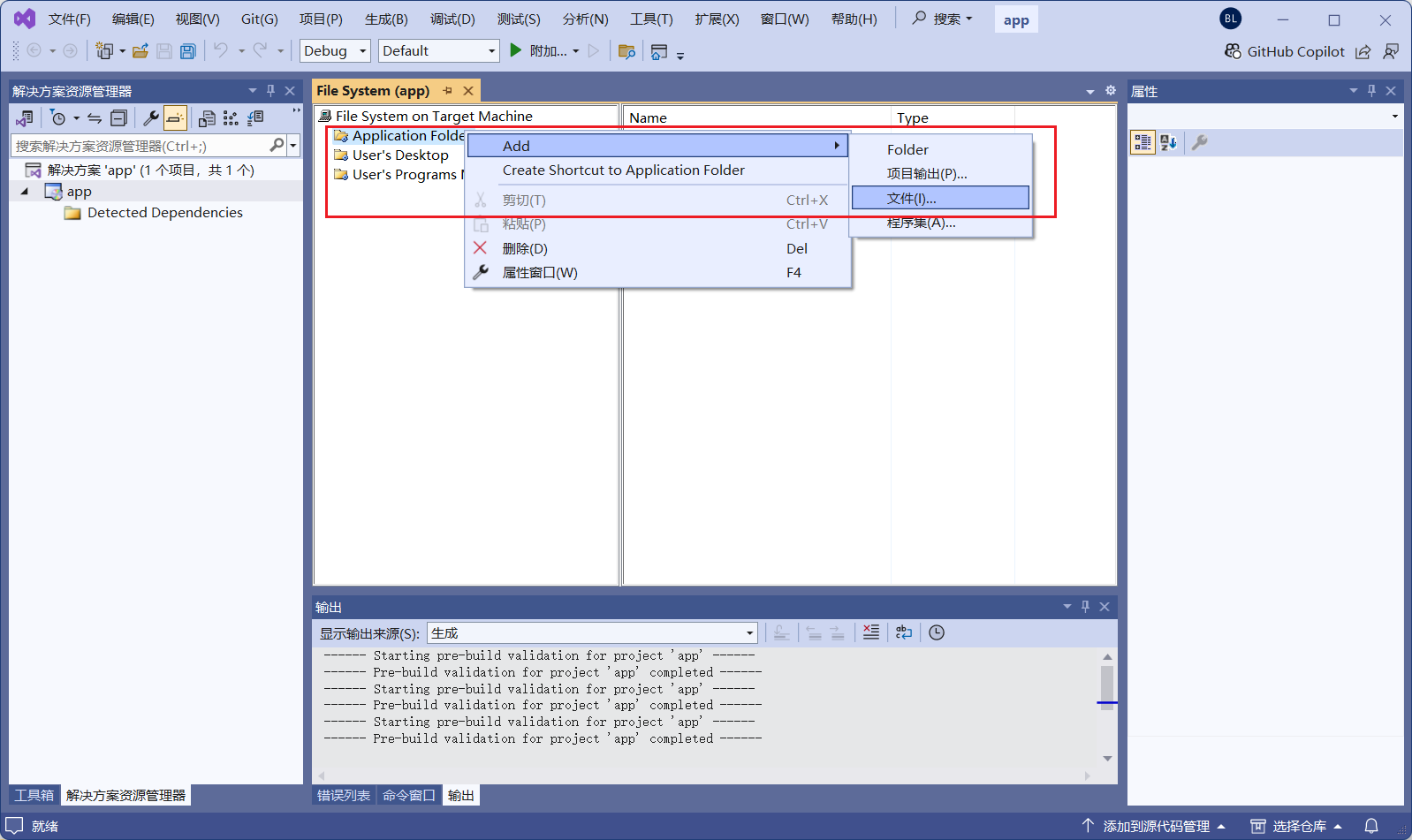The height and width of the screenshot is (840, 1412).
Task: Select the User's Desktop folder
Action: click(399, 155)
